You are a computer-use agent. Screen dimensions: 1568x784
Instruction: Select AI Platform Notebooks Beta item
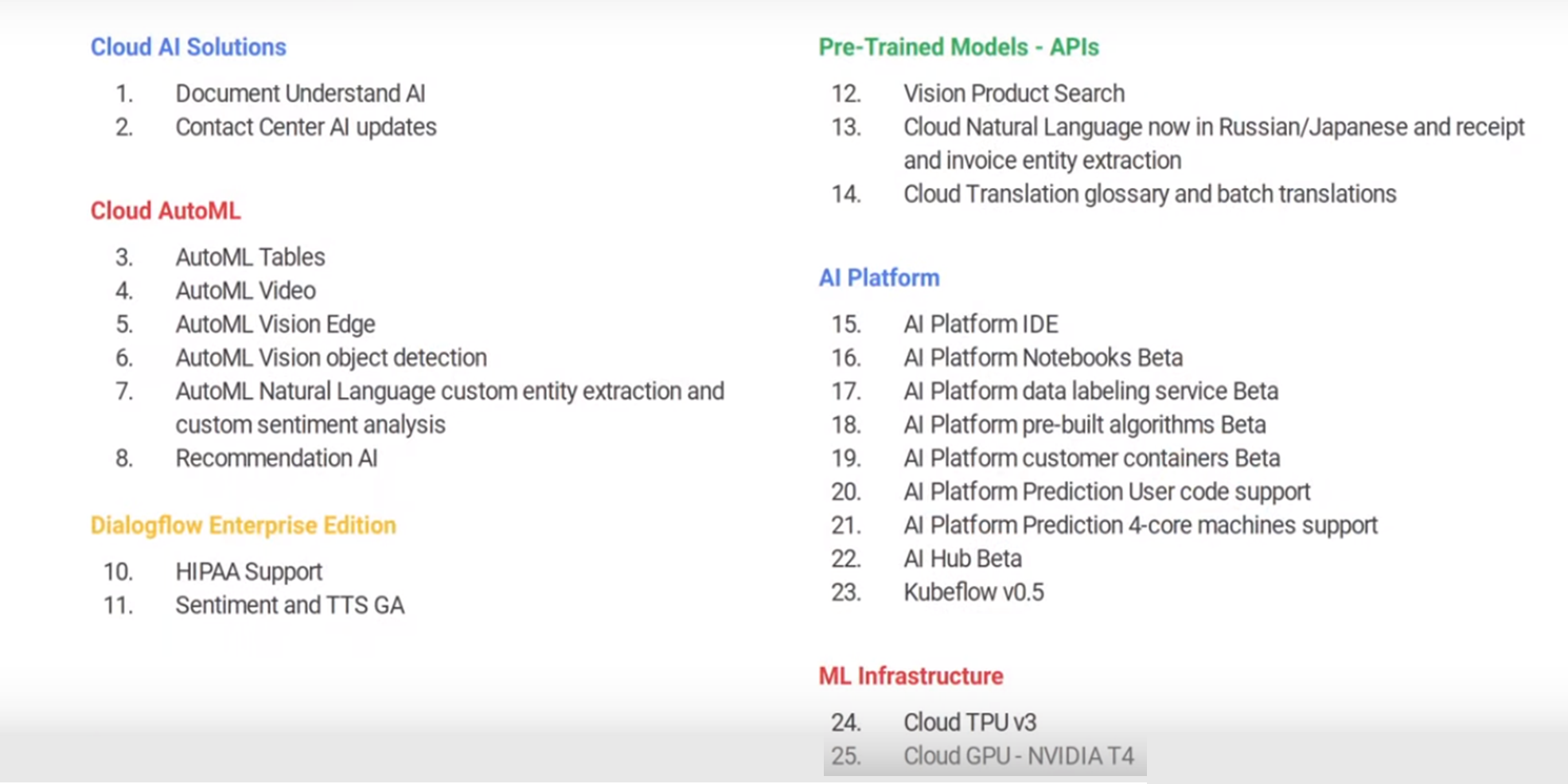(x=1043, y=358)
